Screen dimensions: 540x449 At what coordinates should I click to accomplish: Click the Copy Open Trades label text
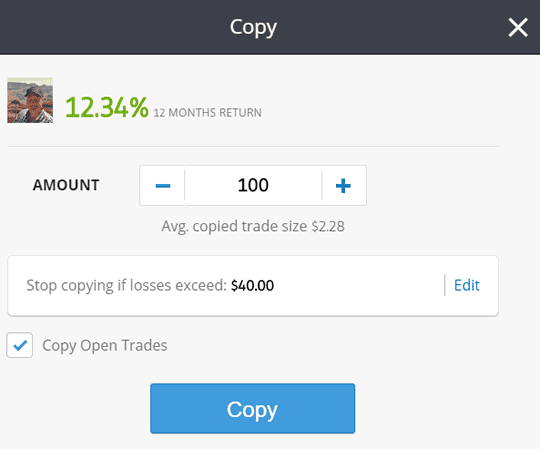coord(105,346)
